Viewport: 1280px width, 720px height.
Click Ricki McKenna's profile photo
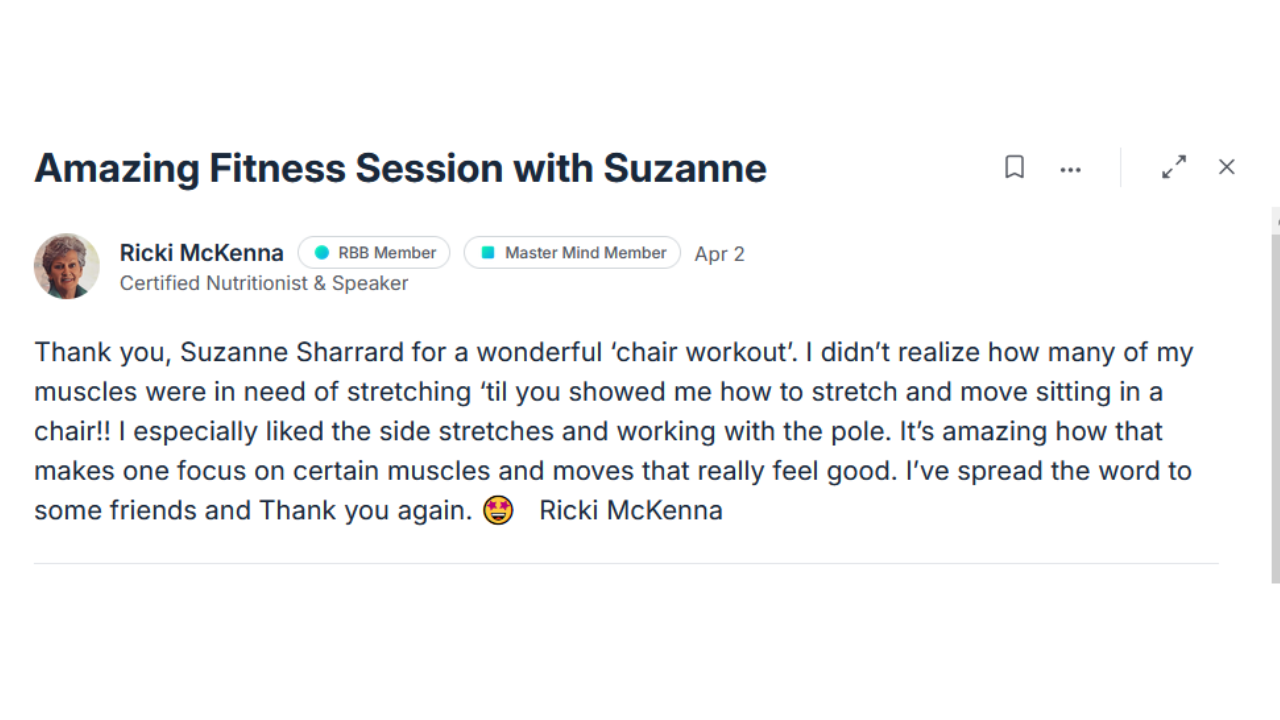(x=67, y=267)
